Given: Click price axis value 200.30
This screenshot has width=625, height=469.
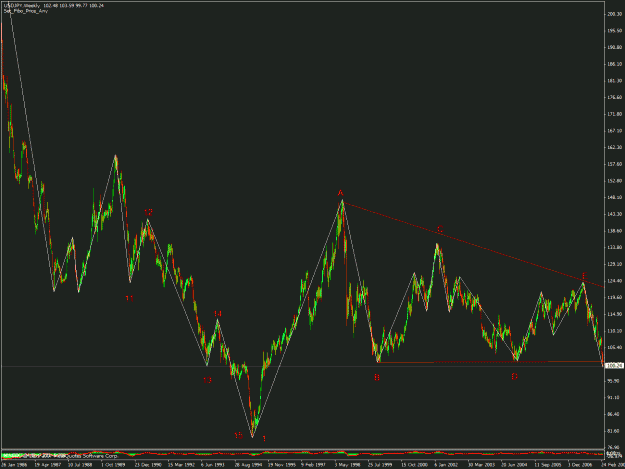Looking at the screenshot, I should pos(614,14).
